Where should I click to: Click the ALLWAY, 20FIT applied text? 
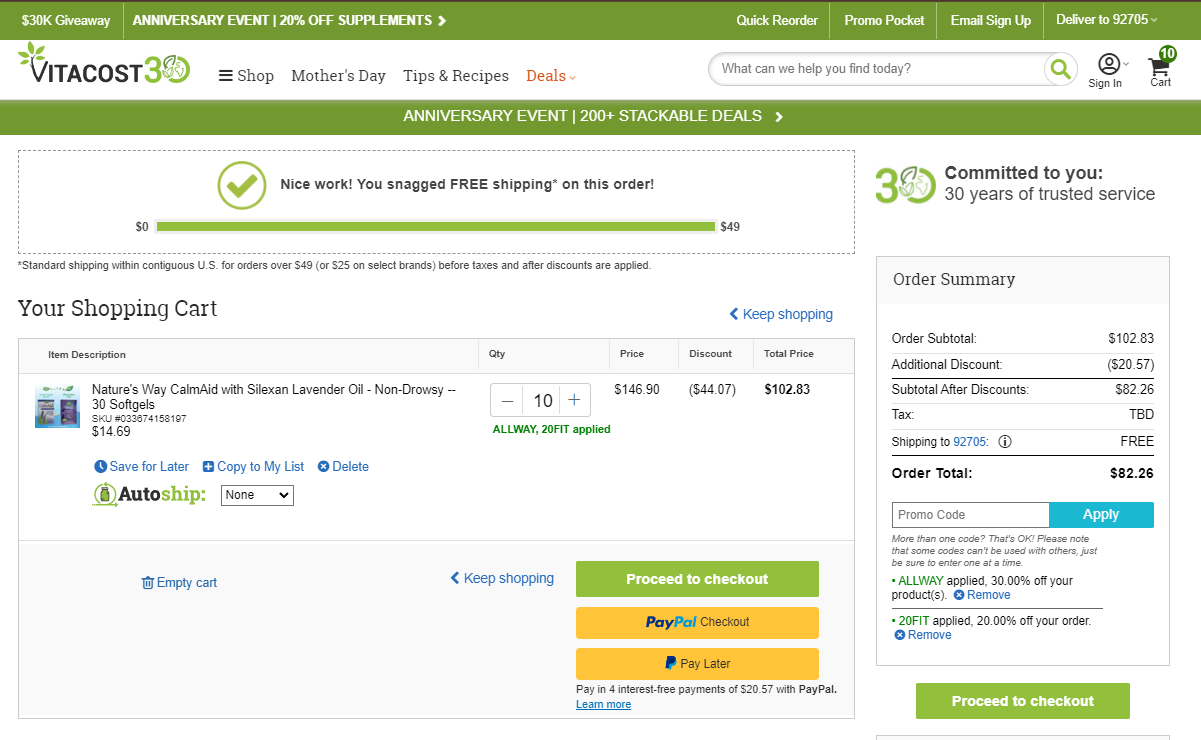tap(551, 429)
